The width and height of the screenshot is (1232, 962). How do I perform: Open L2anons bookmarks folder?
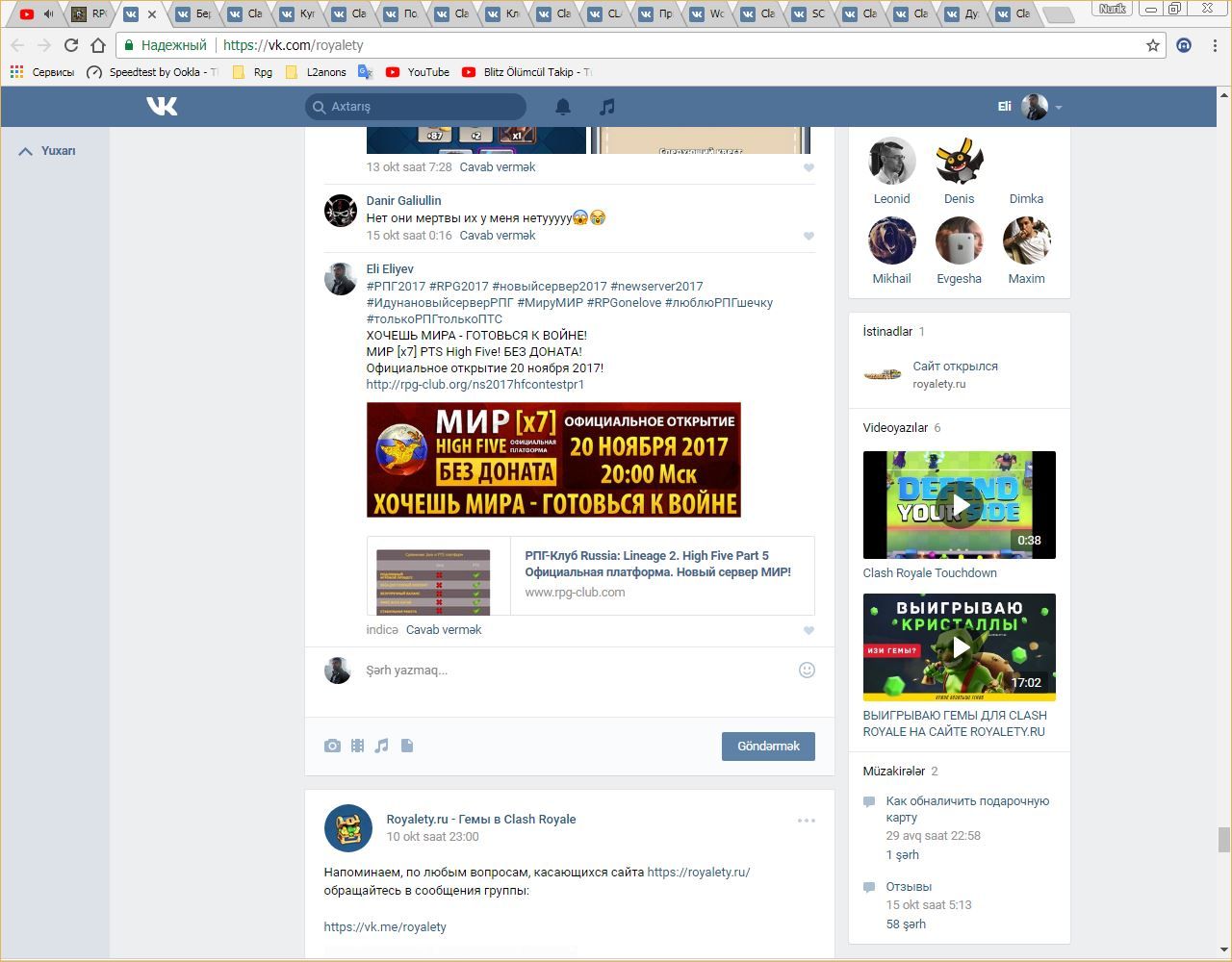(x=316, y=72)
